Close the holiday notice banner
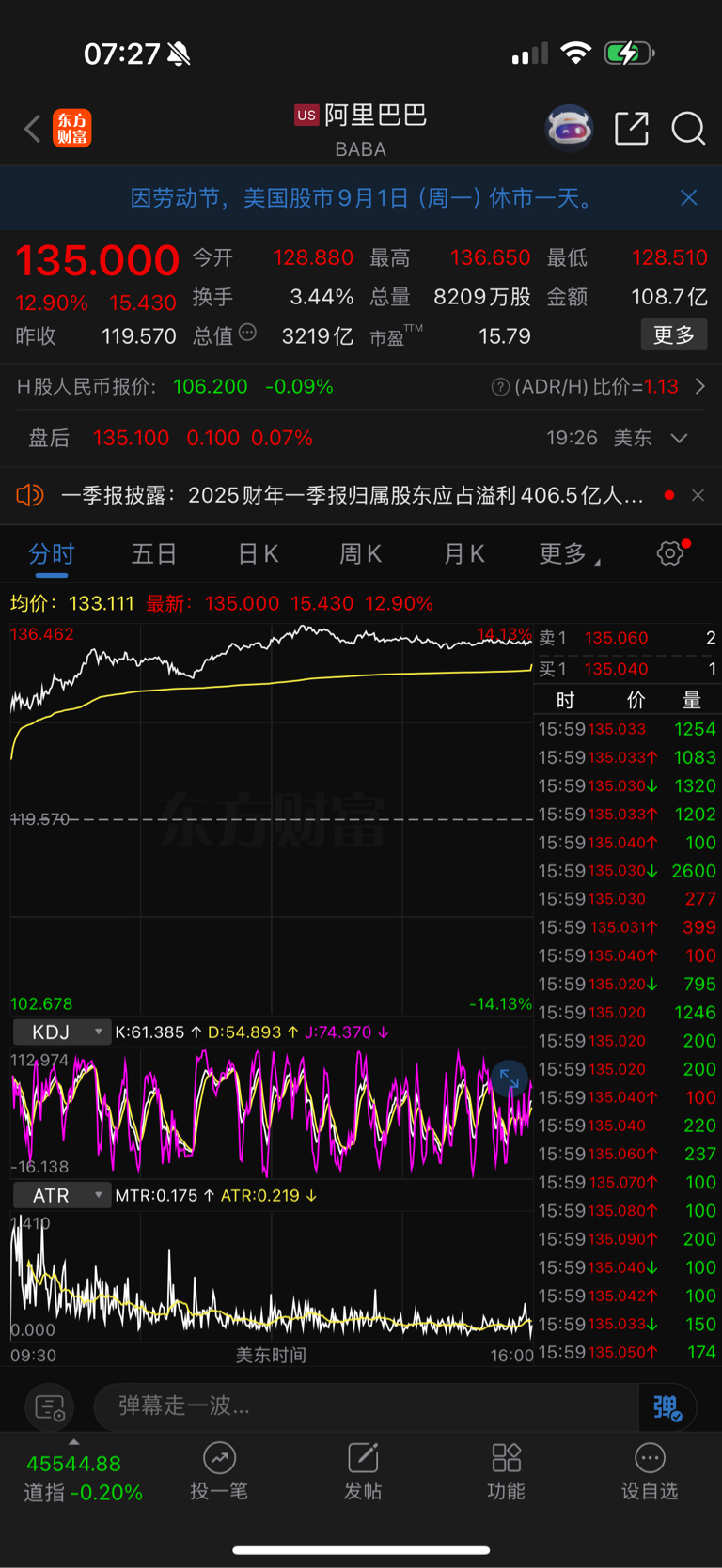 pos(689,197)
